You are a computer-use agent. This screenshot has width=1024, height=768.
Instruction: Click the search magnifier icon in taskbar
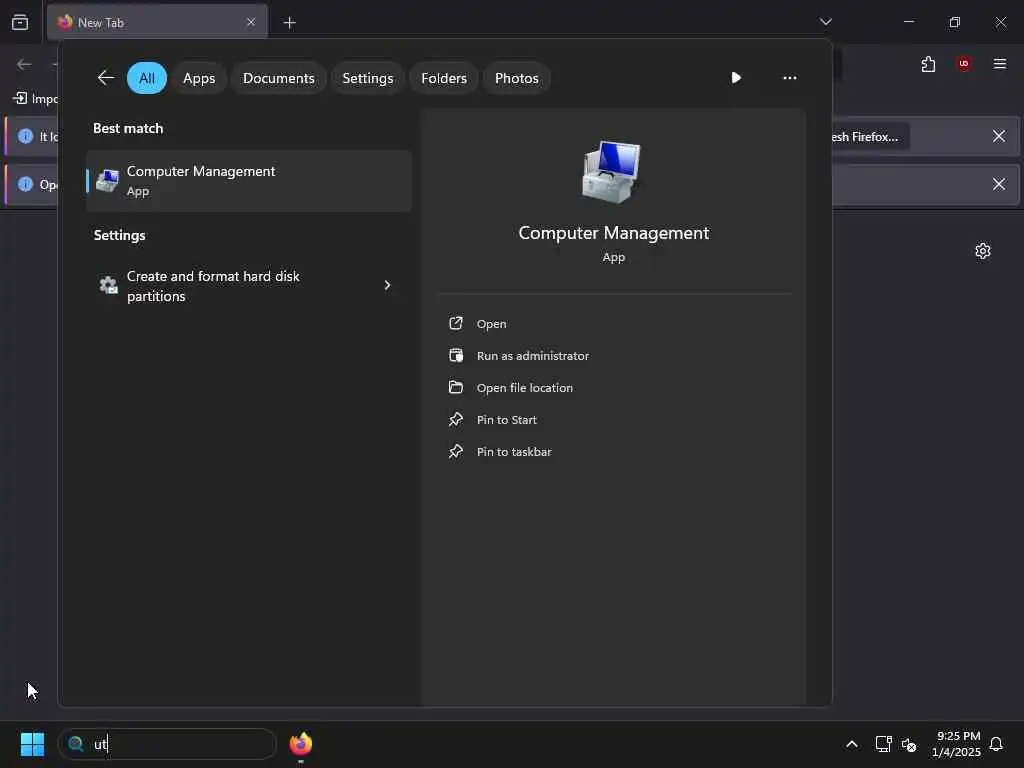(76, 744)
